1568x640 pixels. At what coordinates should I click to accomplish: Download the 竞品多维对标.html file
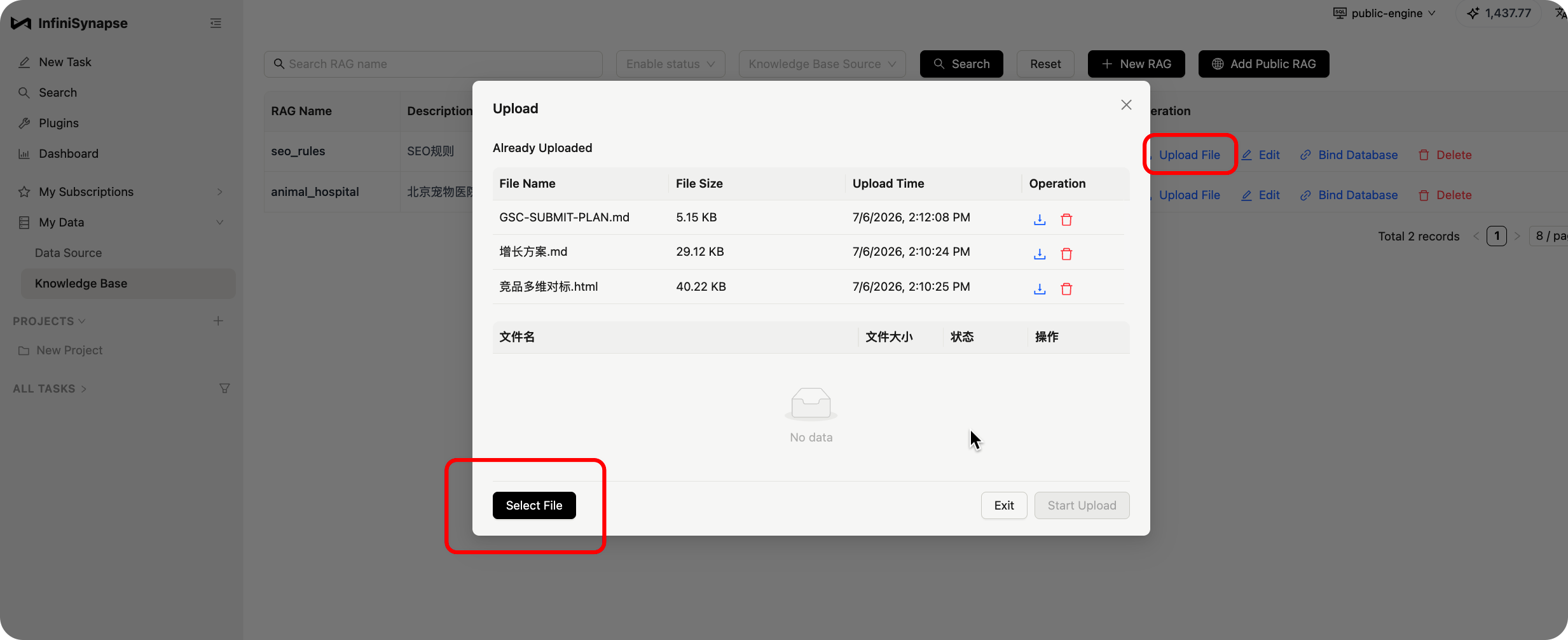1040,289
